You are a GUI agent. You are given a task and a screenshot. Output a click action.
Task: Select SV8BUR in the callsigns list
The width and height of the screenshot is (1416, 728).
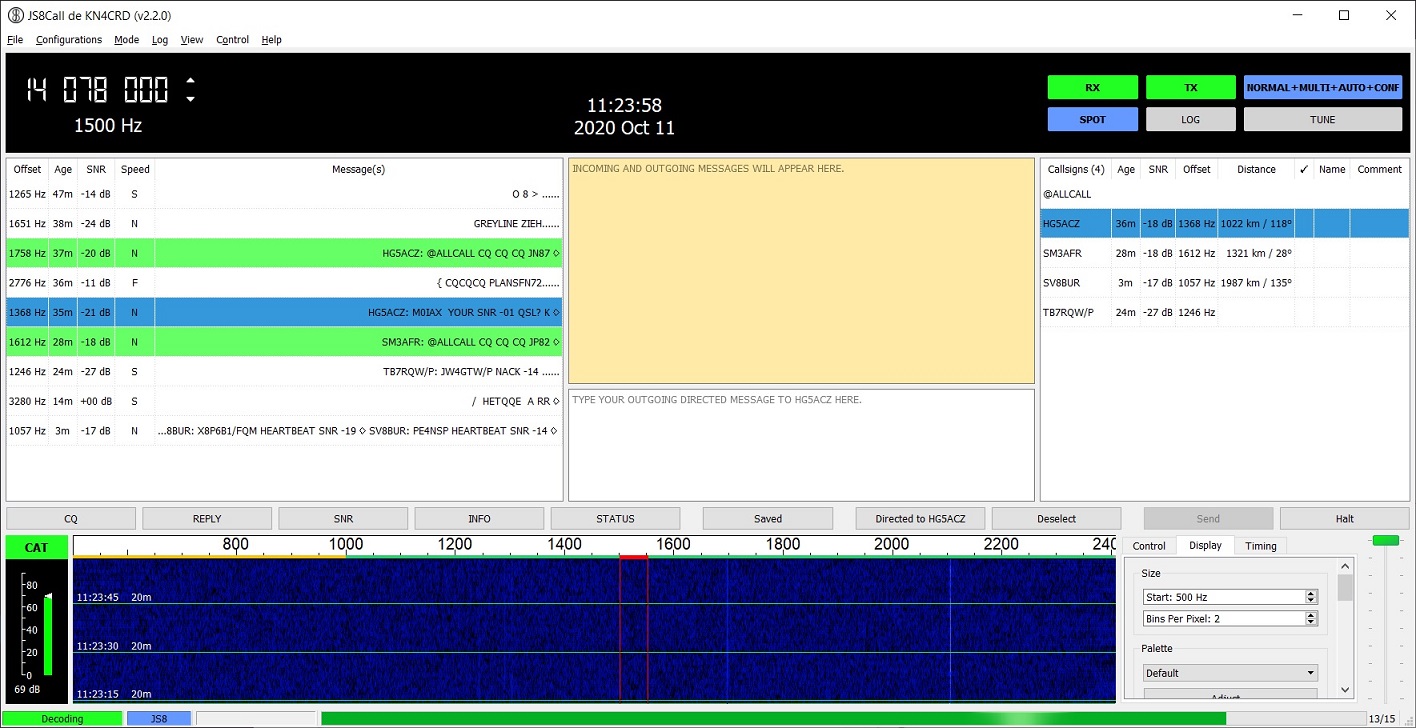(1225, 283)
